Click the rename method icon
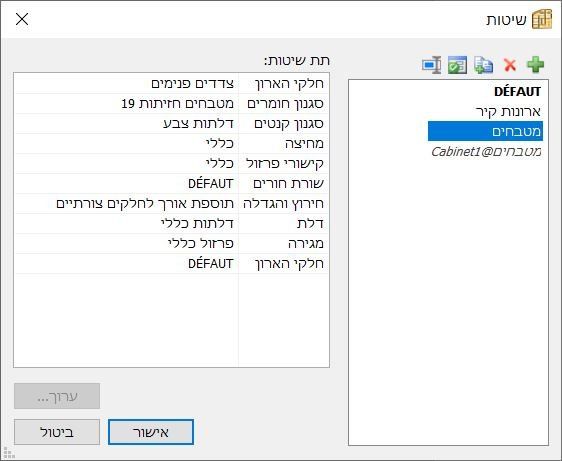Image resolution: width=562 pixels, height=461 pixels. [432, 65]
